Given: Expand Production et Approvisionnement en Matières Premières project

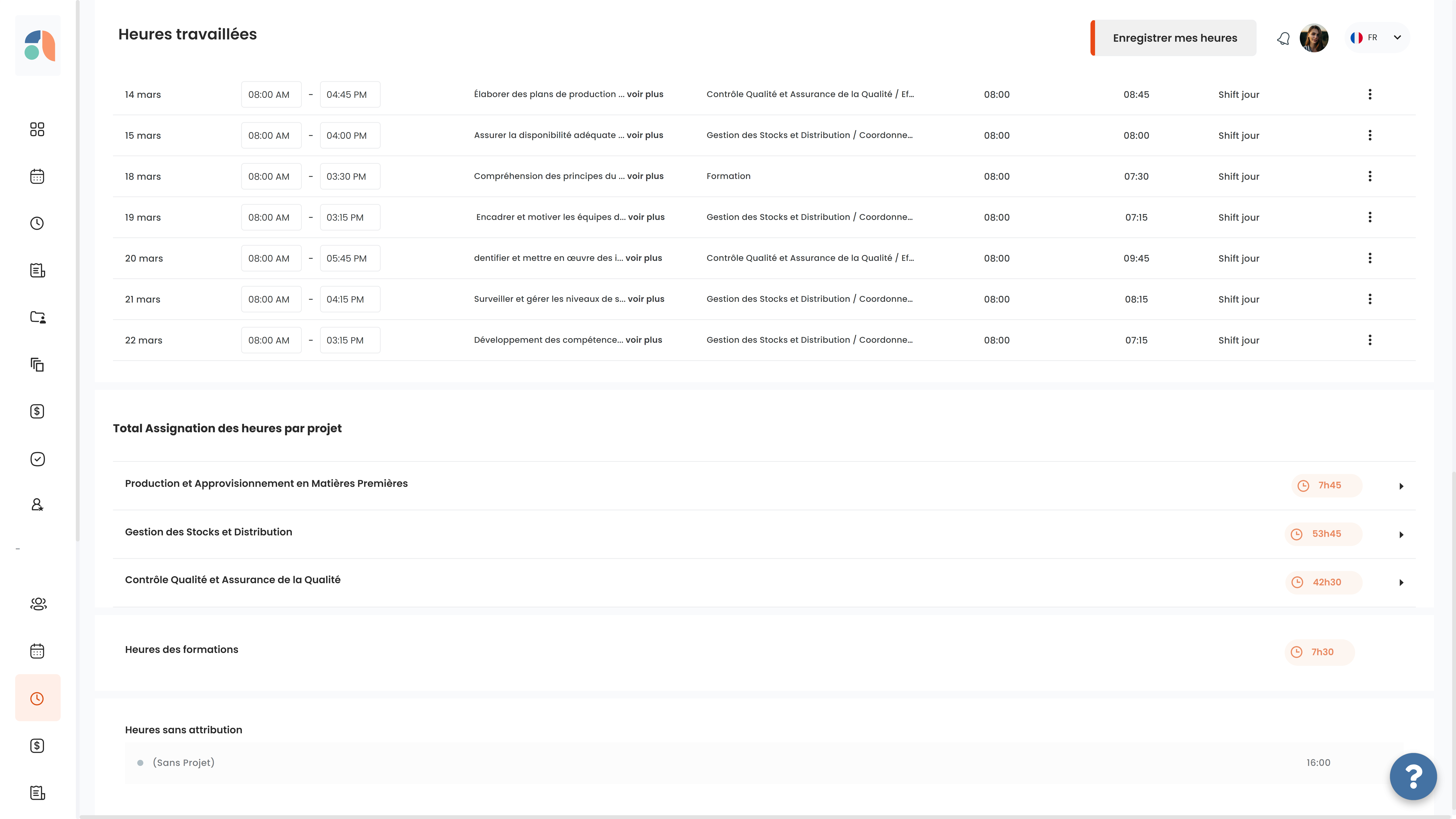Looking at the screenshot, I should tap(1401, 486).
